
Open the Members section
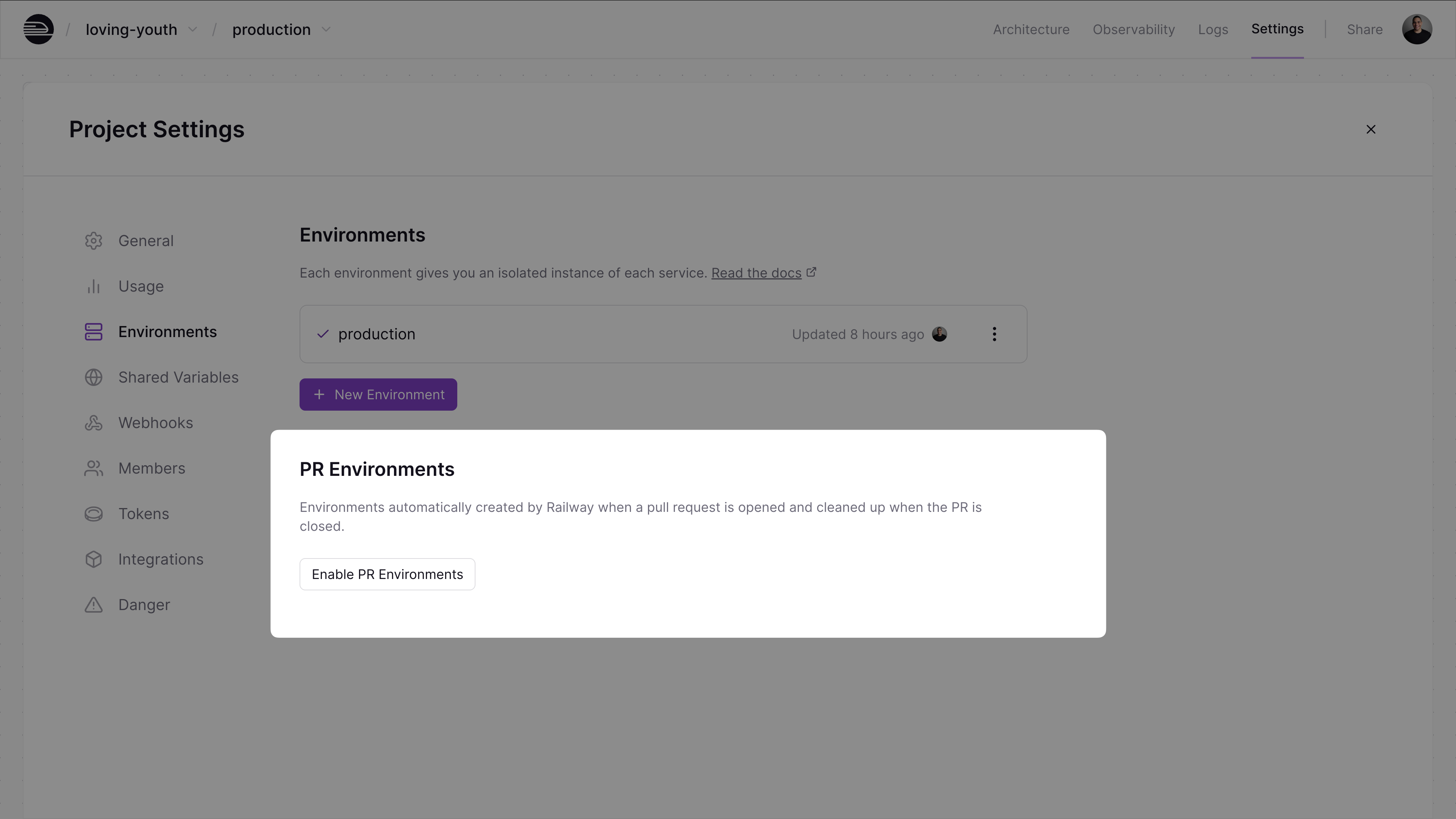pos(152,468)
